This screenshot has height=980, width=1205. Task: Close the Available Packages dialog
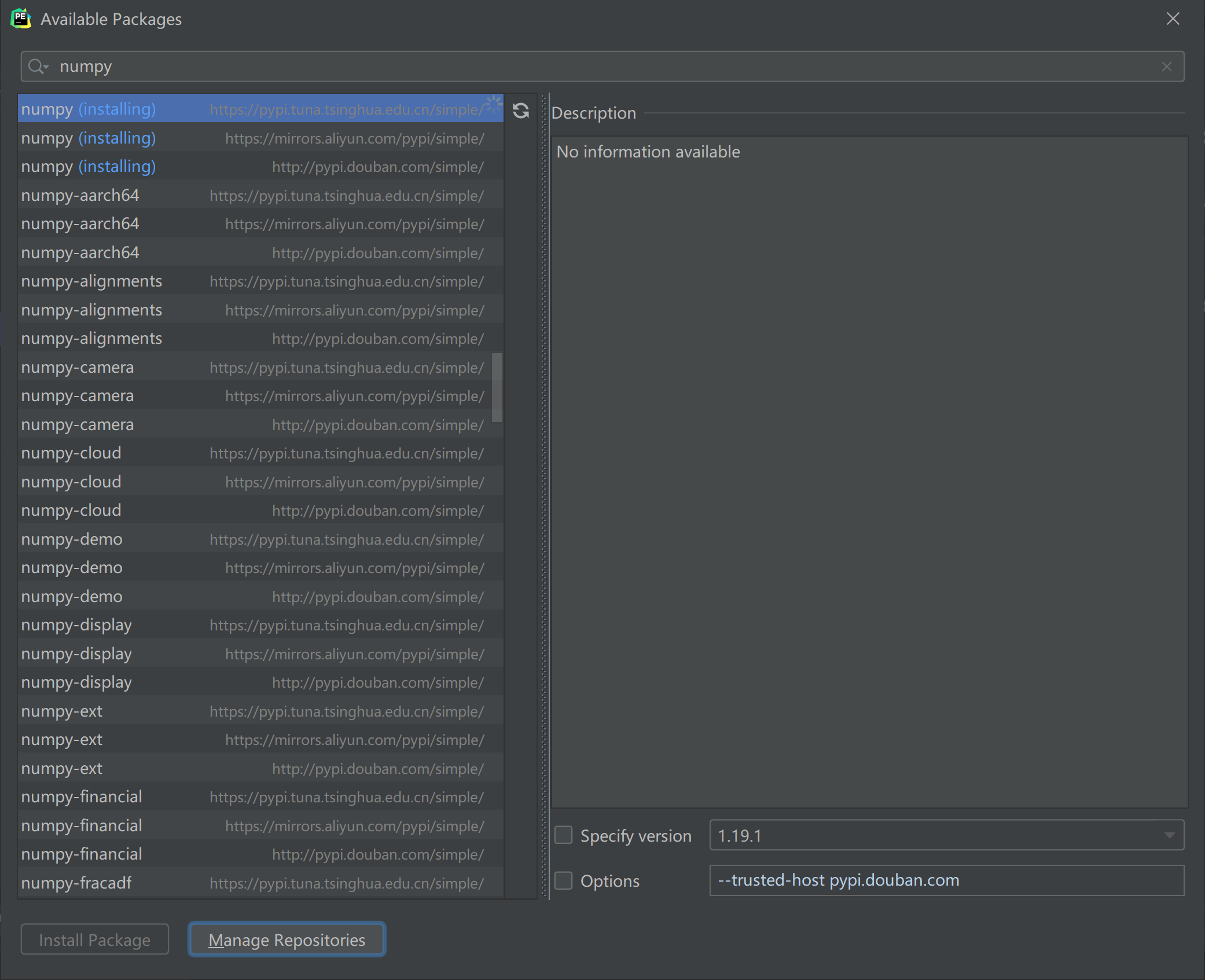point(1173,19)
